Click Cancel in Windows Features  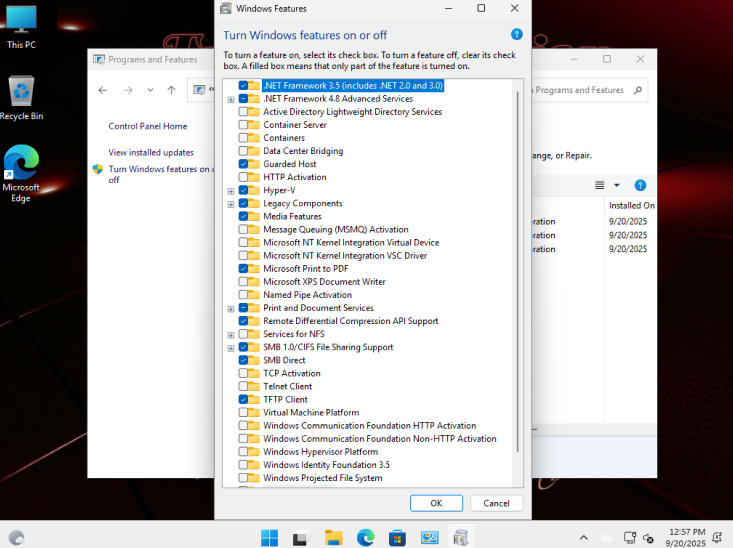tap(496, 503)
